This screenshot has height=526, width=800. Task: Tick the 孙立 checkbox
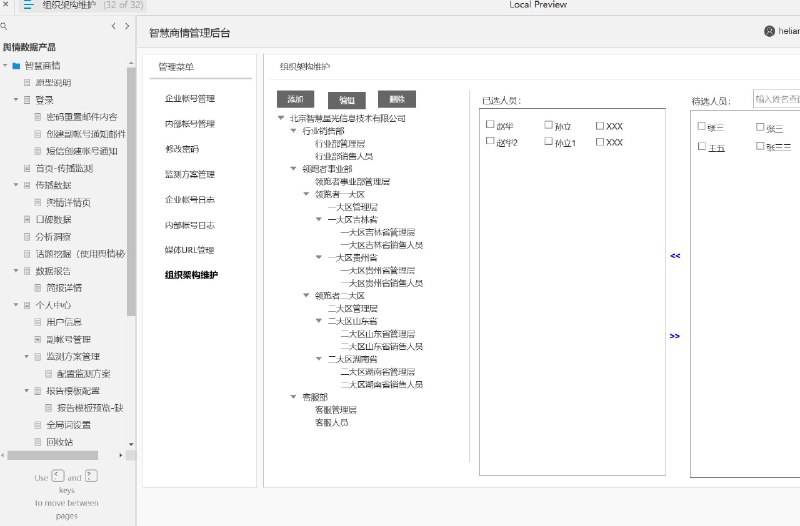point(548,124)
